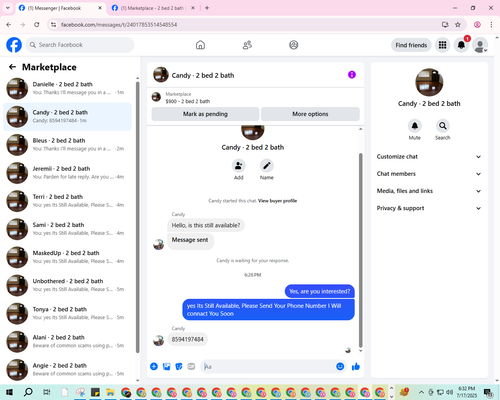Click the conversation list scrollbar

click(x=137, y=217)
